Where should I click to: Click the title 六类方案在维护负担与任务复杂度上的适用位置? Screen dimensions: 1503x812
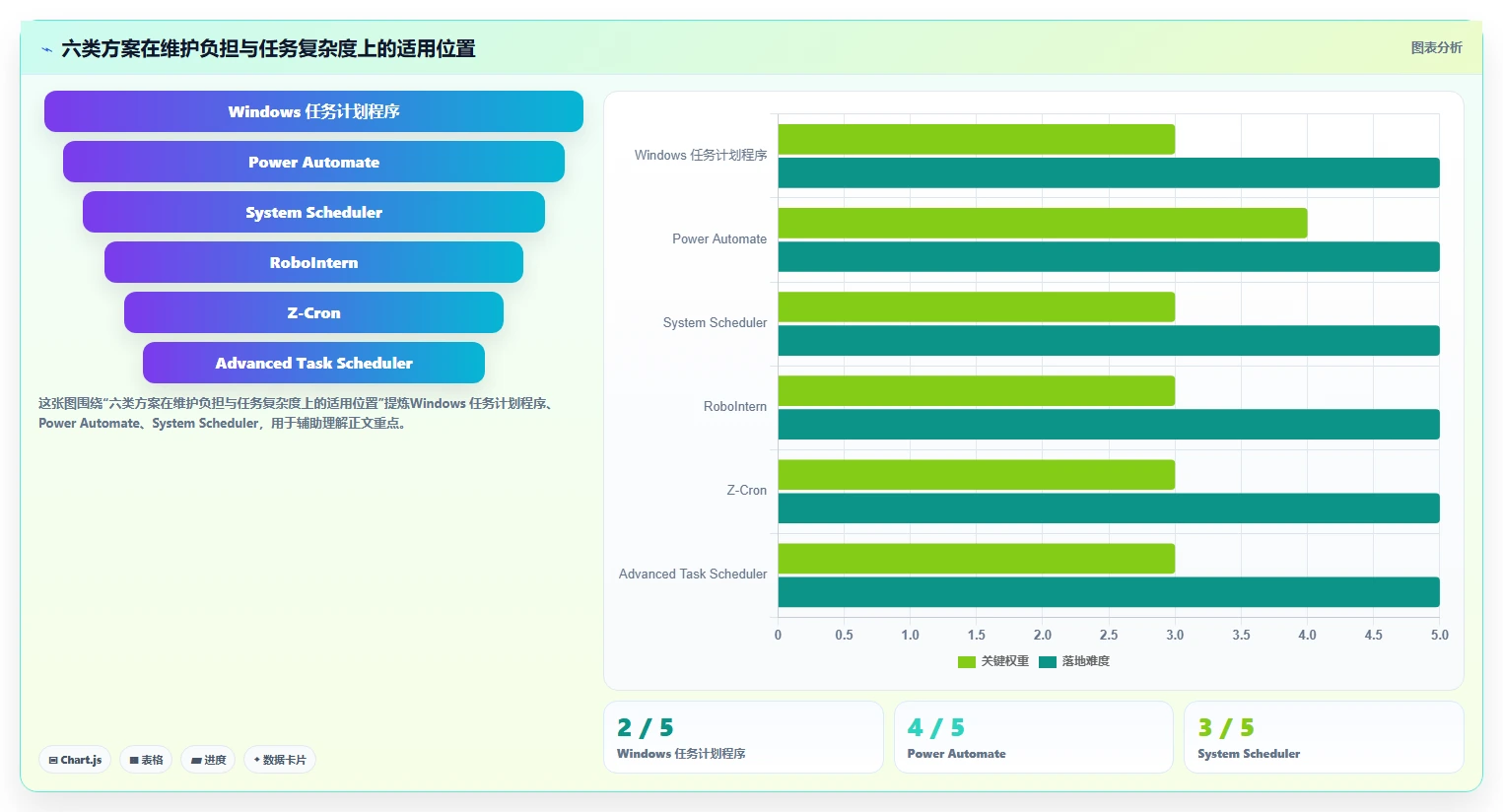[x=268, y=48]
